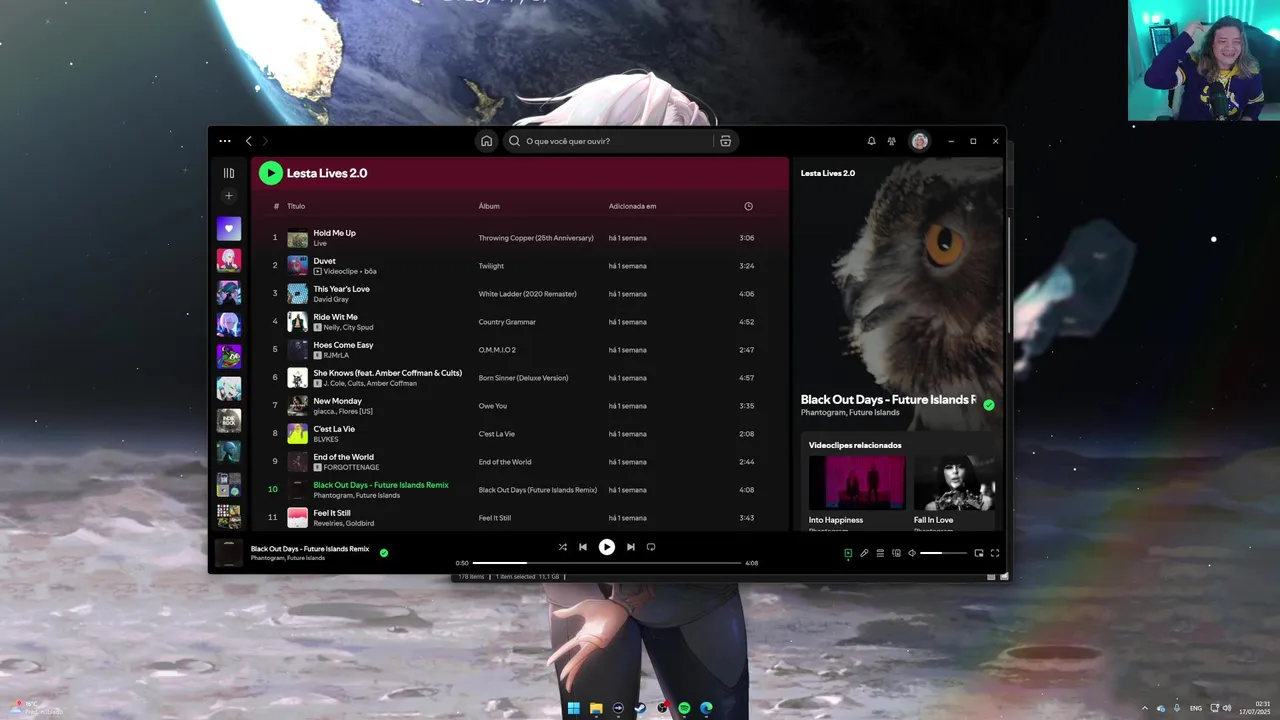Open the green frog playlist in sidebar
This screenshot has width=1280, height=720.
point(229,356)
